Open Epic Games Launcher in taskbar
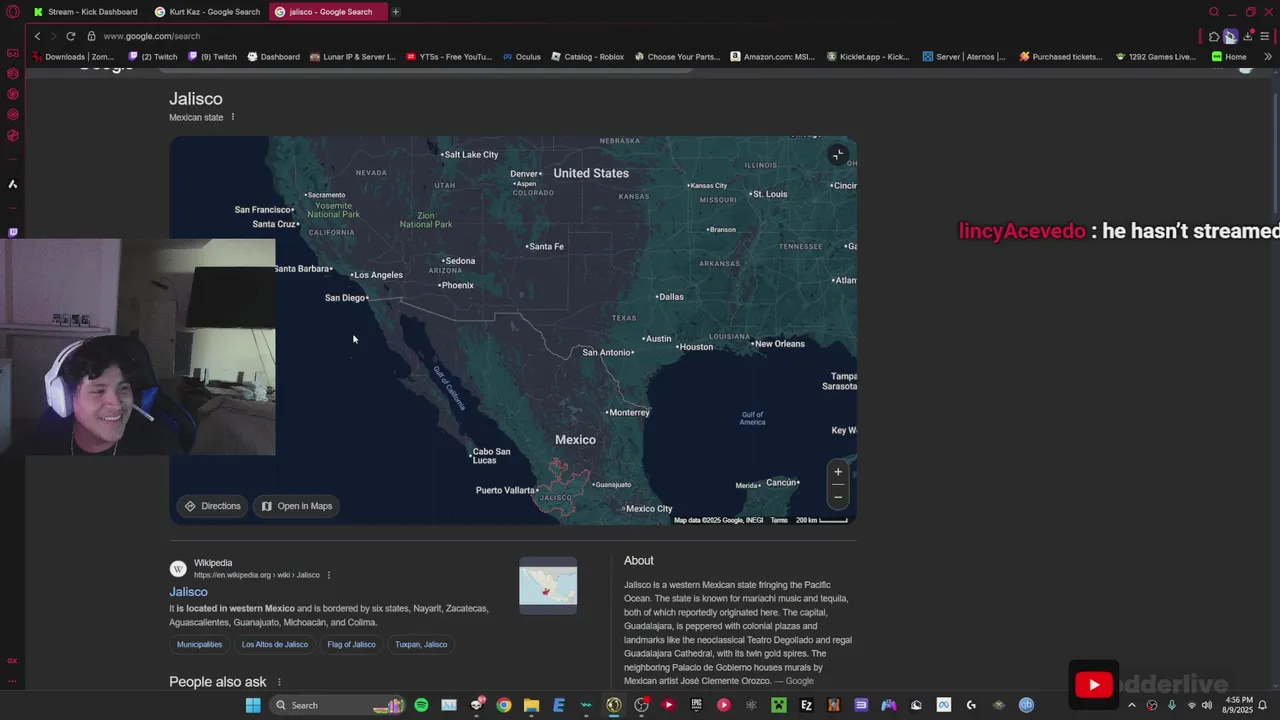 [696, 705]
